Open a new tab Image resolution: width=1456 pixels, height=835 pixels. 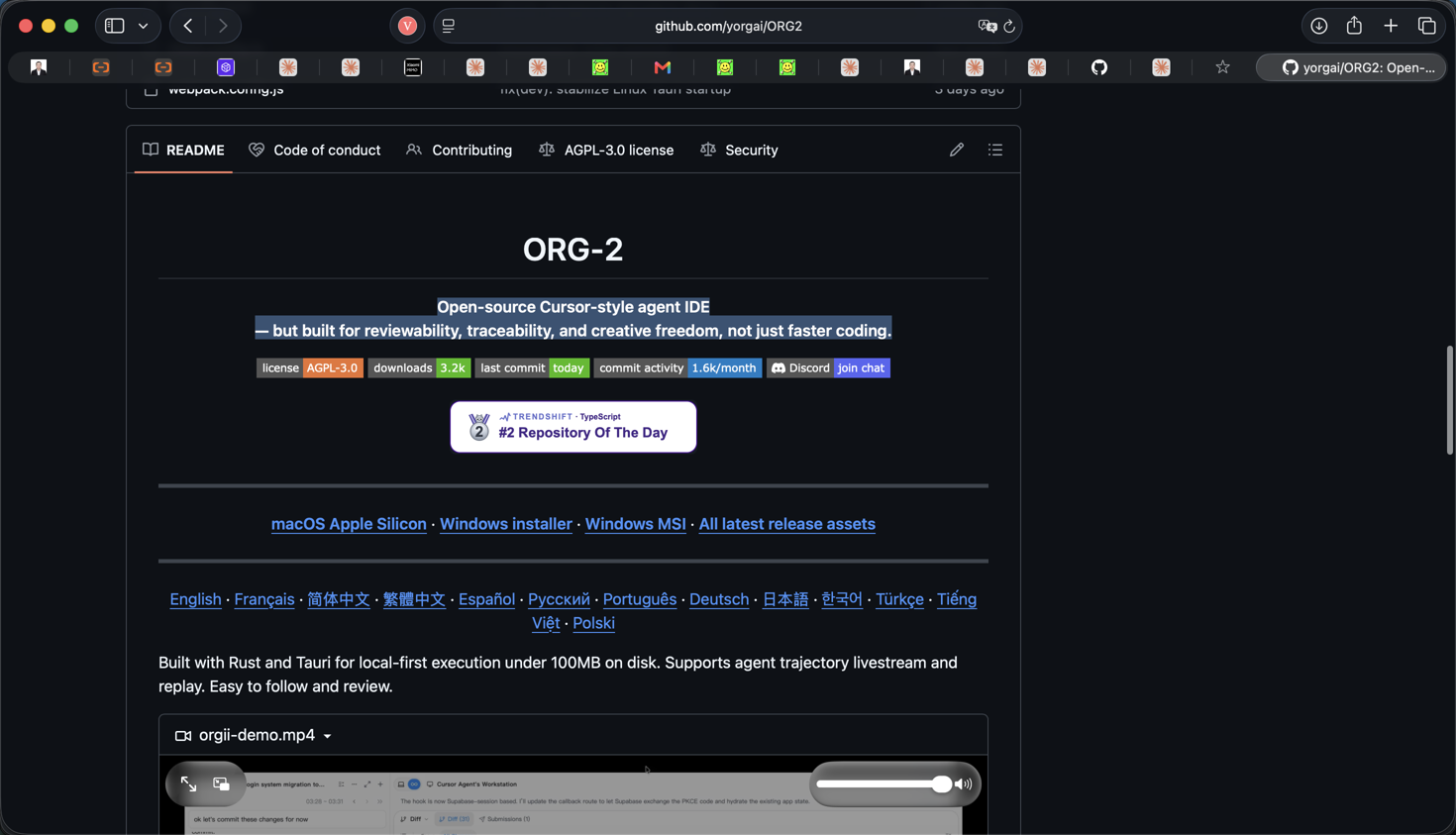(x=1391, y=26)
